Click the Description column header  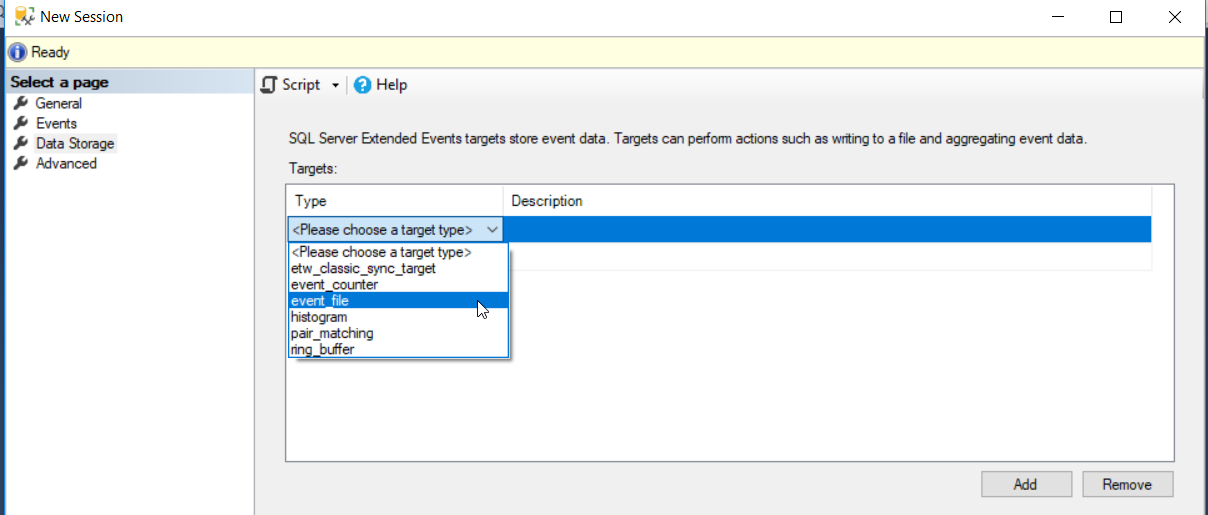tap(547, 201)
